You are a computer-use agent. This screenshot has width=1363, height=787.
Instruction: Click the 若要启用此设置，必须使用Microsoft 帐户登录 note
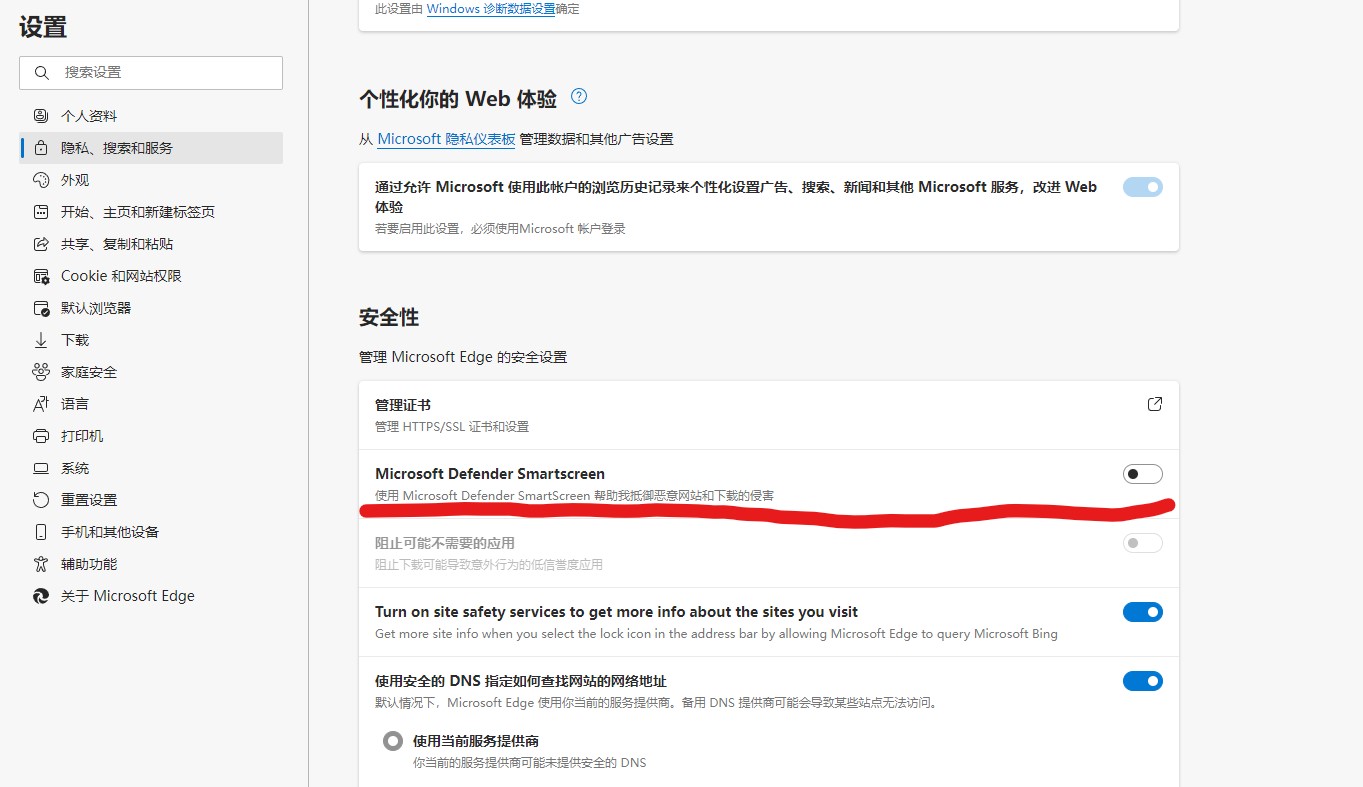500,229
